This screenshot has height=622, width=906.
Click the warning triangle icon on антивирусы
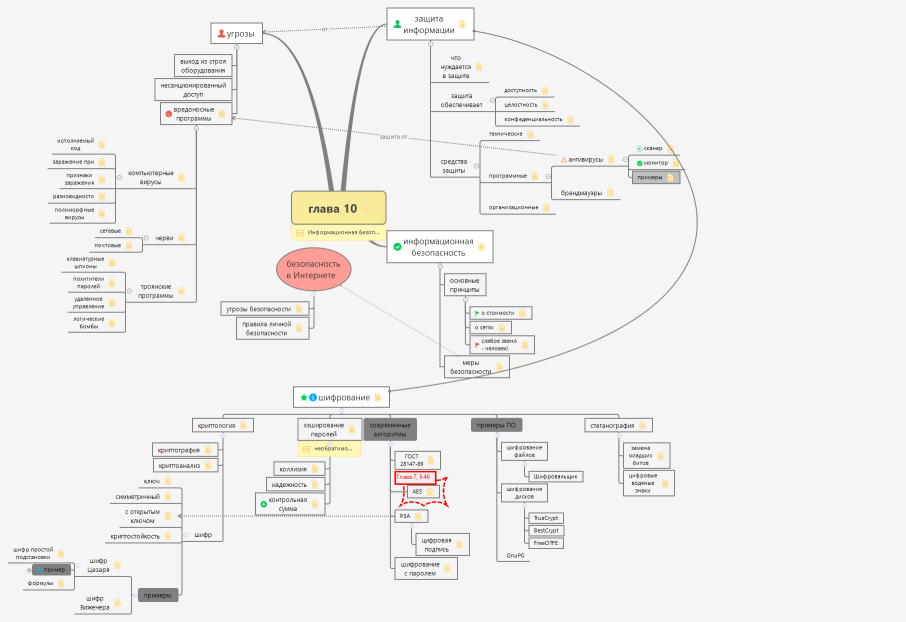564,159
